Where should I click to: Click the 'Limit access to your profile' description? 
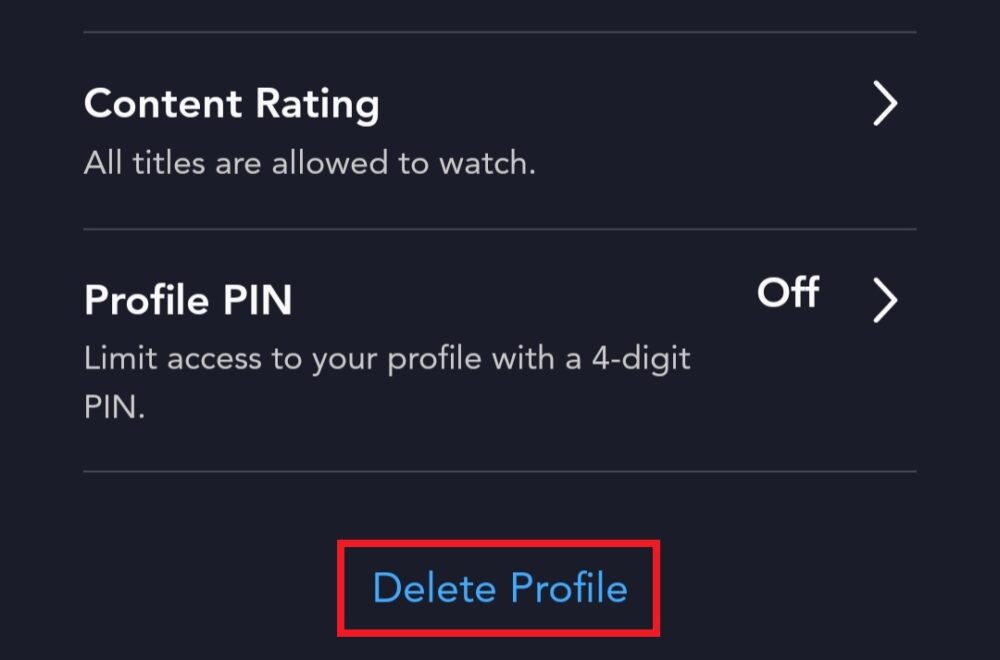[x=386, y=359]
